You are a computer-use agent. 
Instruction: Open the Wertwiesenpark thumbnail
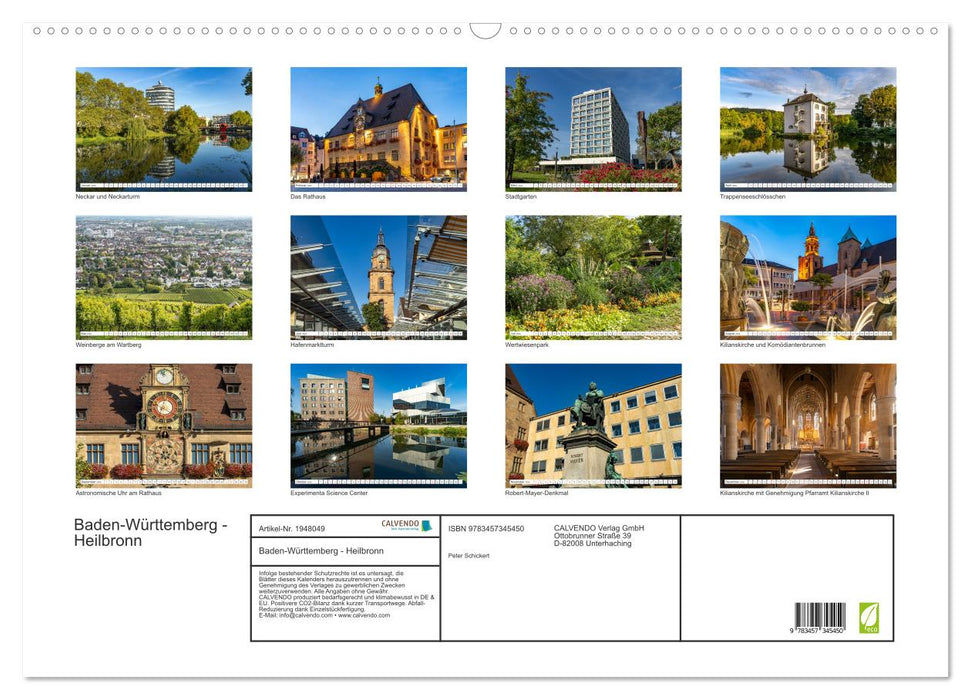tap(593, 278)
